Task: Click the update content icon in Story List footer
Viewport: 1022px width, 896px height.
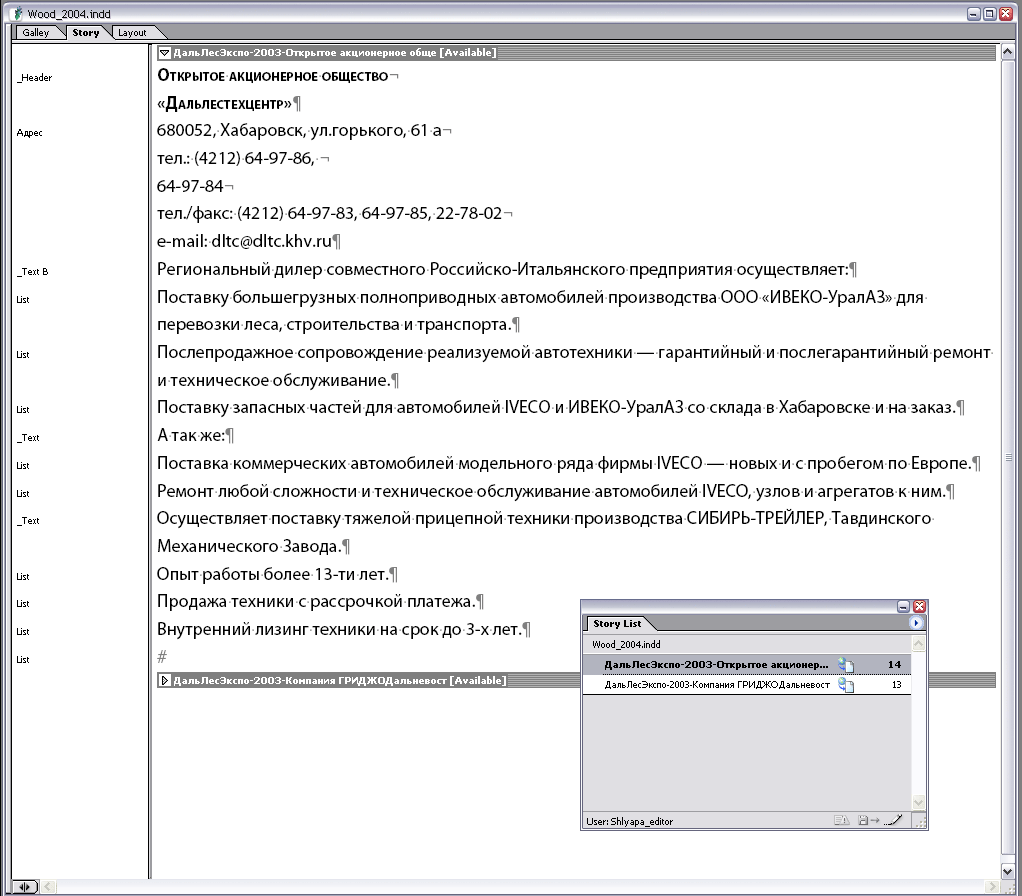Action: (x=841, y=820)
